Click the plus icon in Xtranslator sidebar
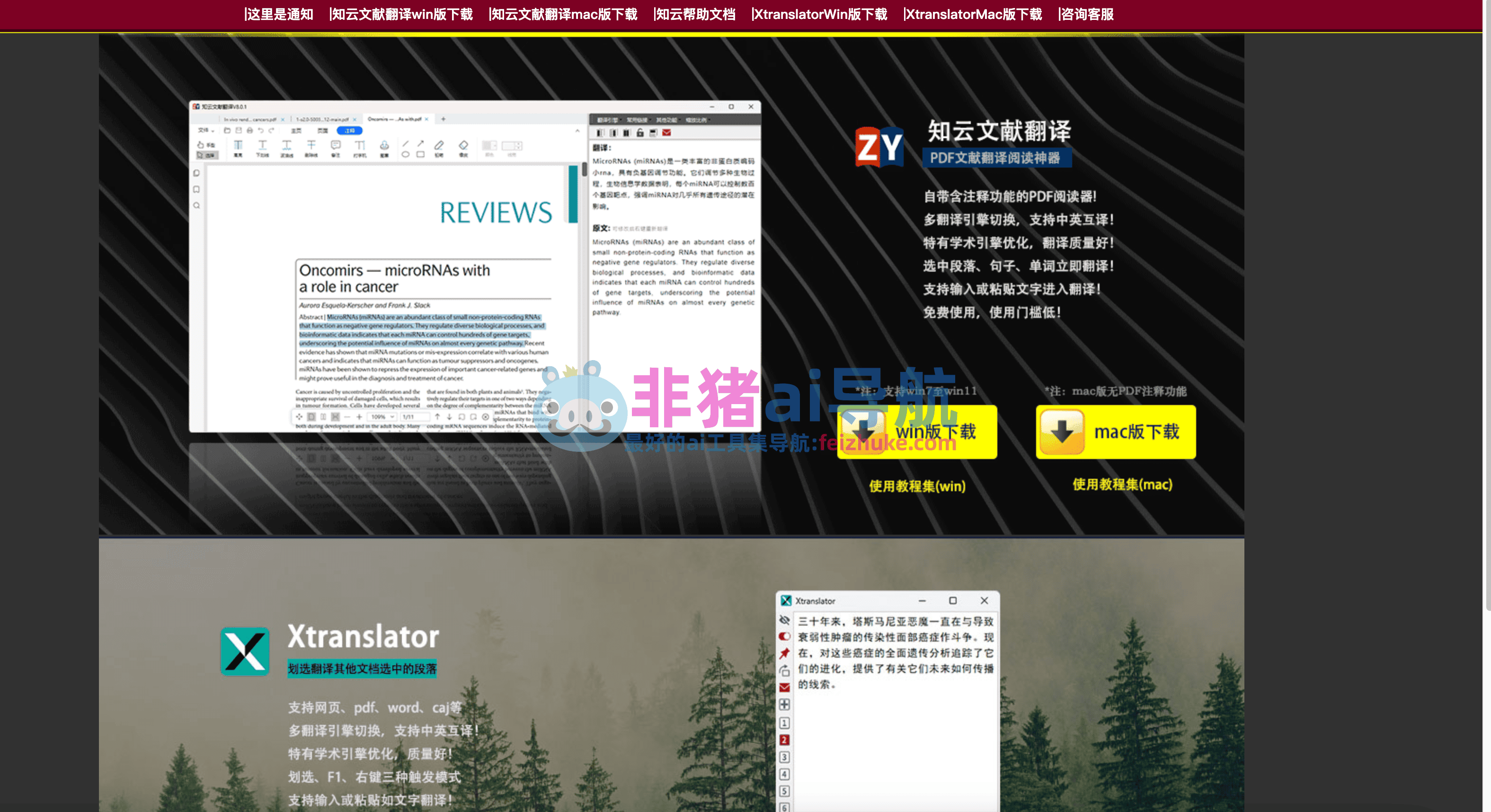Image resolution: width=1491 pixels, height=812 pixels. pos(784,705)
